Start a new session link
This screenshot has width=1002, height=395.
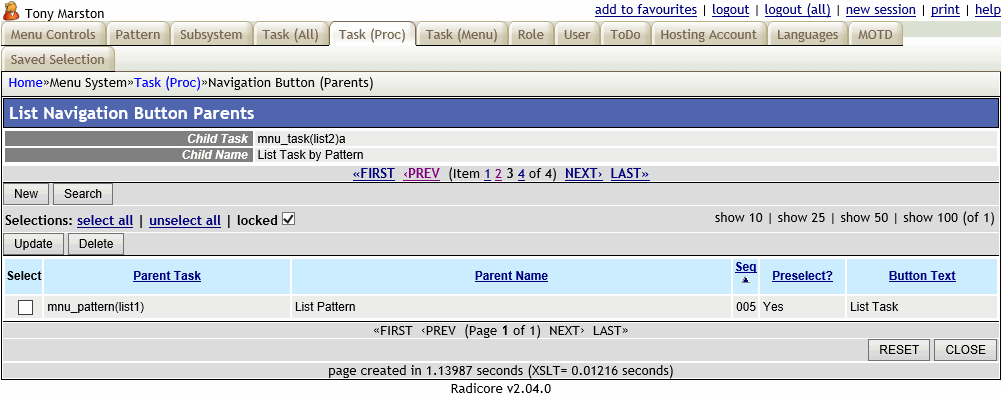click(881, 10)
